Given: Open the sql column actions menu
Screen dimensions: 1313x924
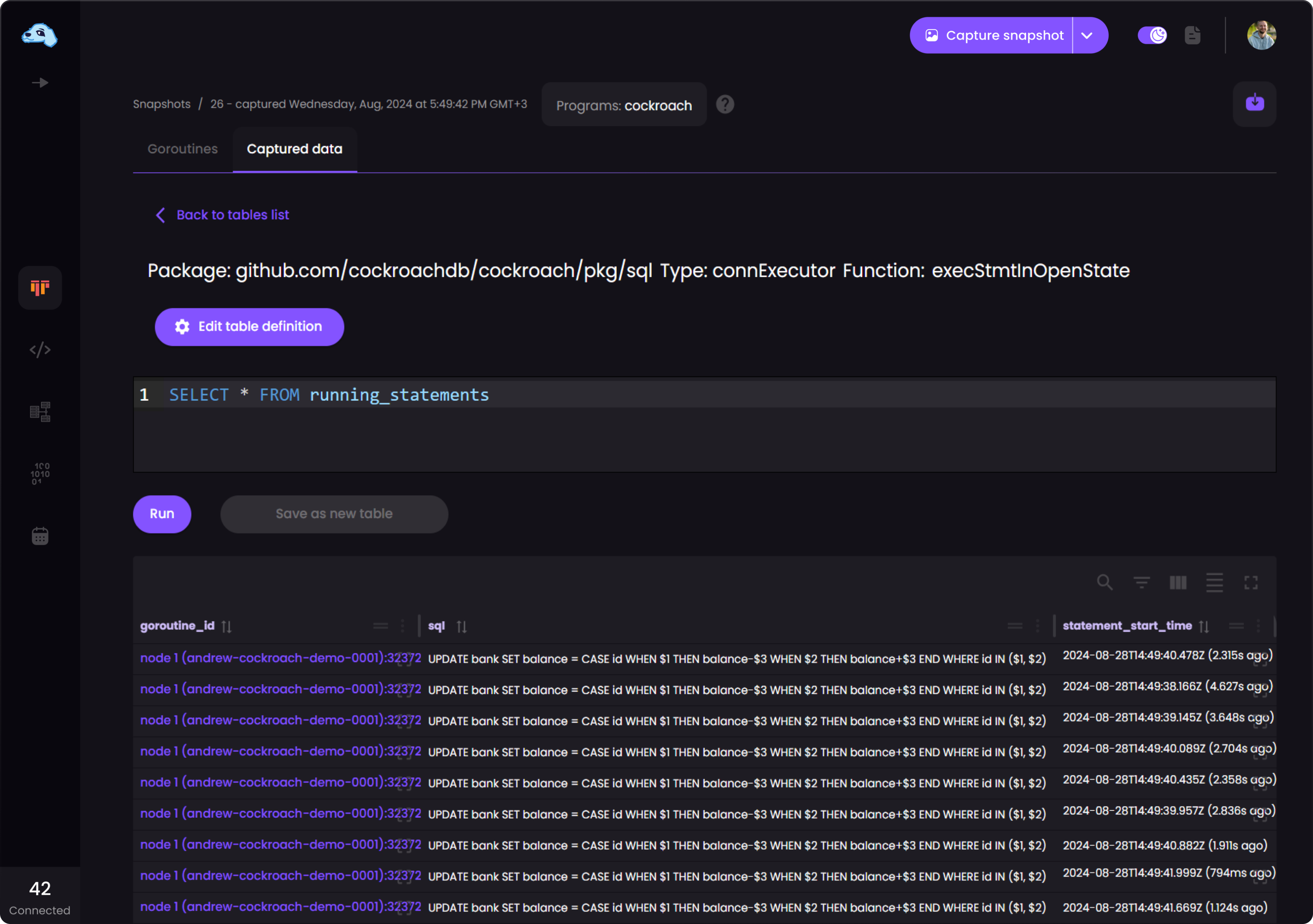Looking at the screenshot, I should click(x=1037, y=626).
